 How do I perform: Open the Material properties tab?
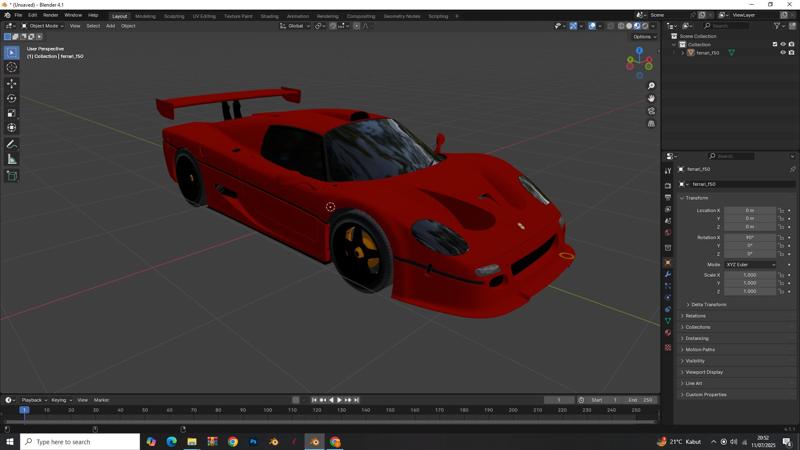point(668,333)
